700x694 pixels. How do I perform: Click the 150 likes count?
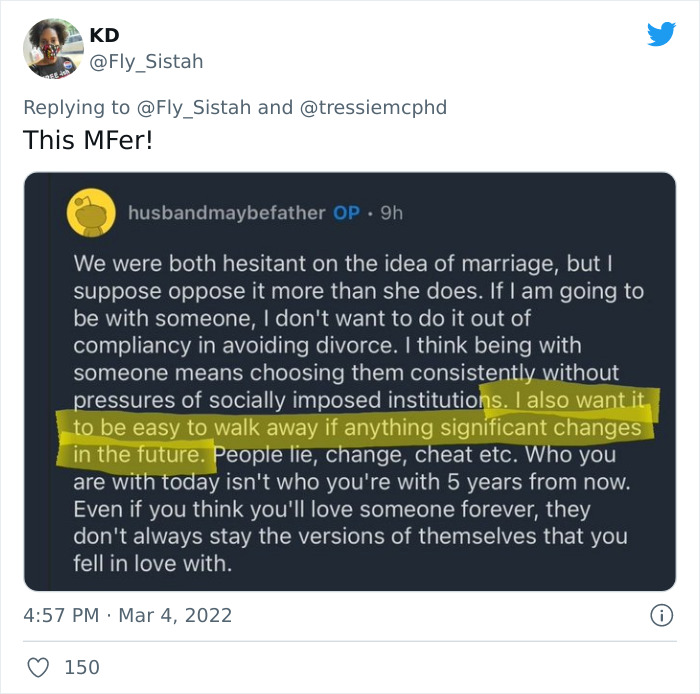coord(82,666)
